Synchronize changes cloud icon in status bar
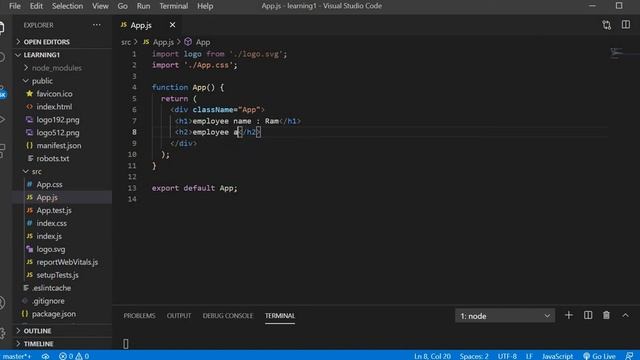This screenshot has width=640, height=360. pos(45,356)
